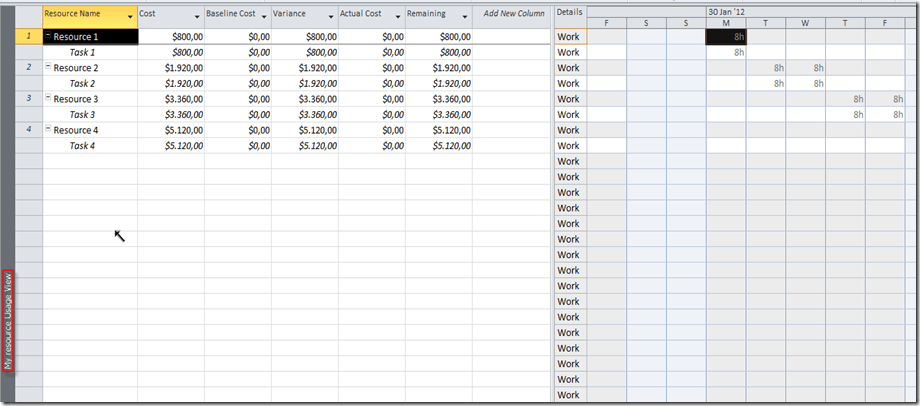Collapse the Resource 4 minus box
Image resolution: width=920 pixels, height=406 pixels.
pyautogui.click(x=48, y=130)
